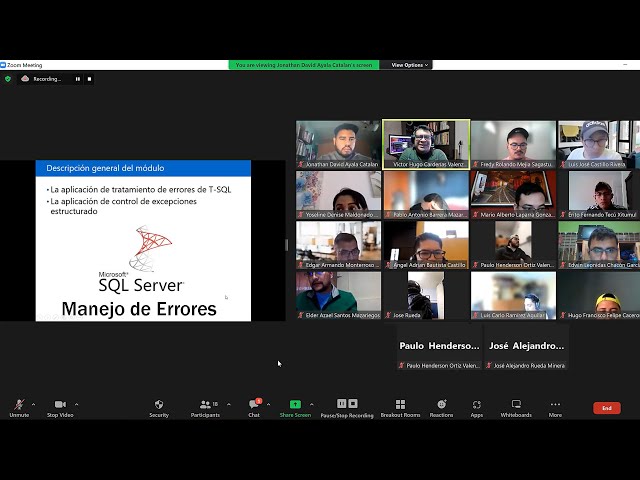Select Victor Hugo Cardenas video tile

[426, 144]
